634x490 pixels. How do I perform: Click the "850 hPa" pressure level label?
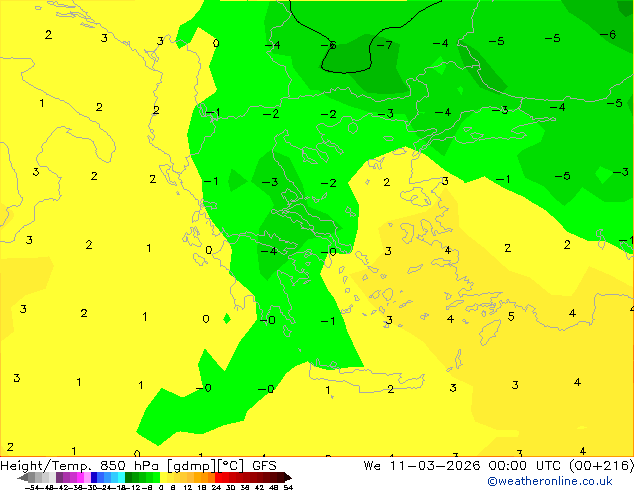[x=129, y=466]
